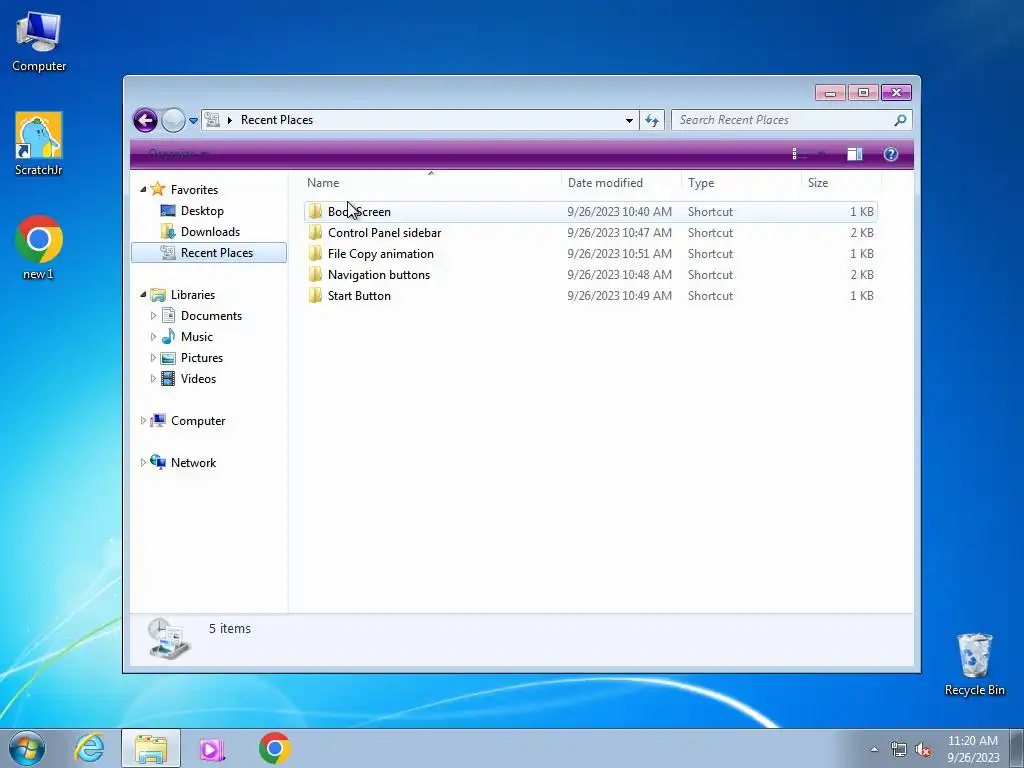The image size is (1024, 768).
Task: Click the Computer desktop icon
Action: 39,42
